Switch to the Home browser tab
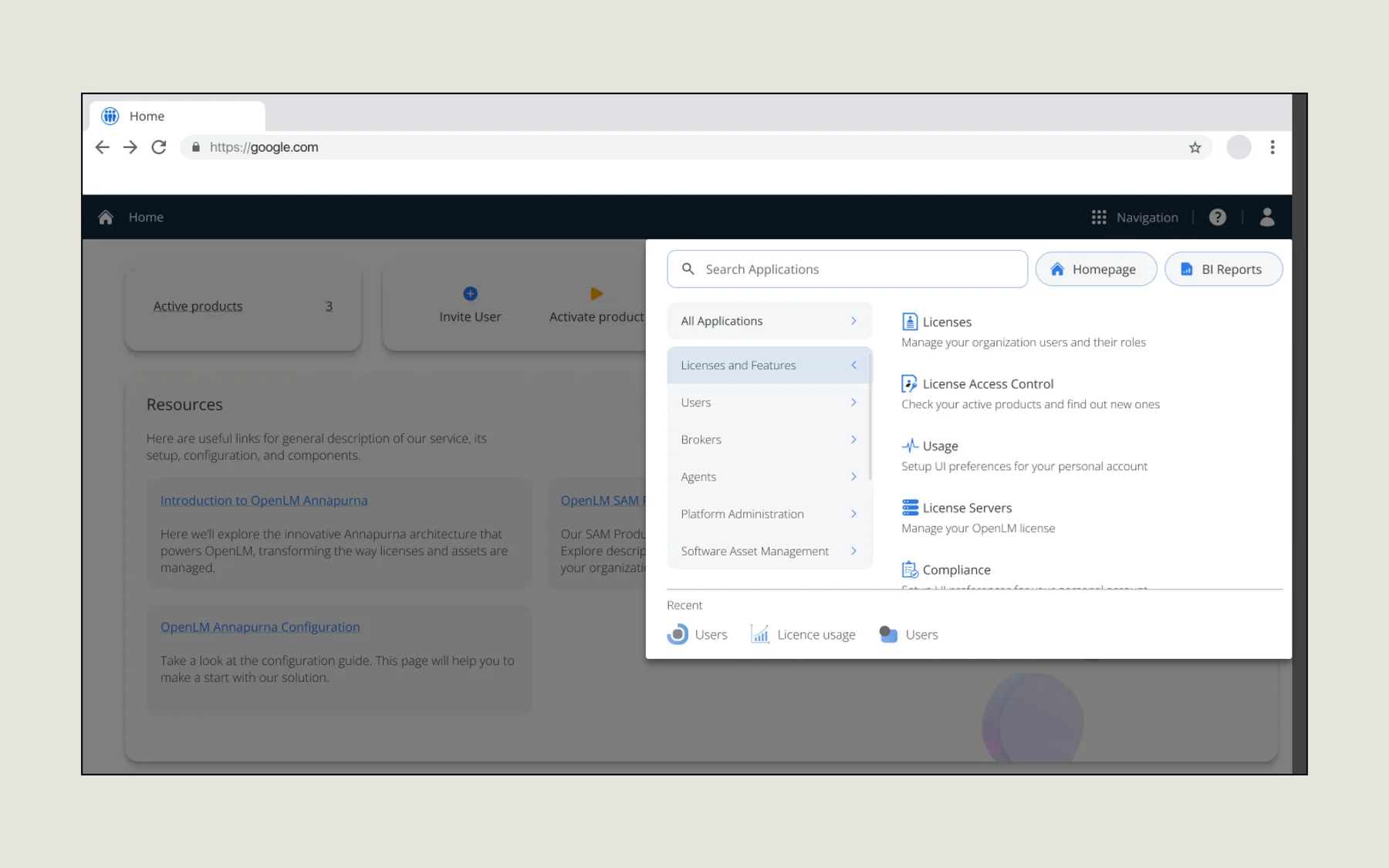 coord(177,116)
